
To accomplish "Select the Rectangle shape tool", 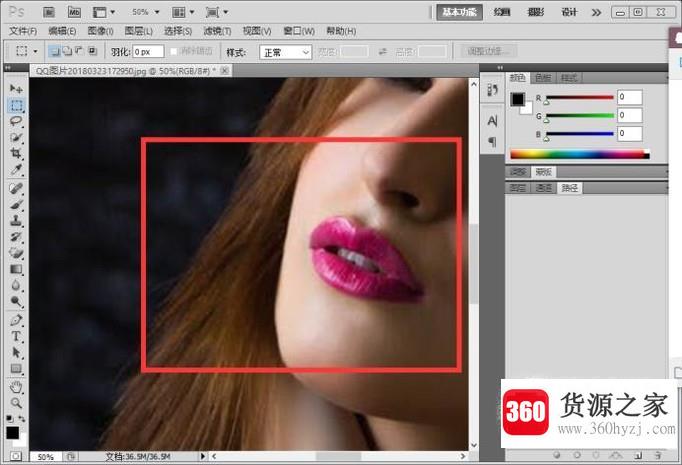I will (16, 369).
